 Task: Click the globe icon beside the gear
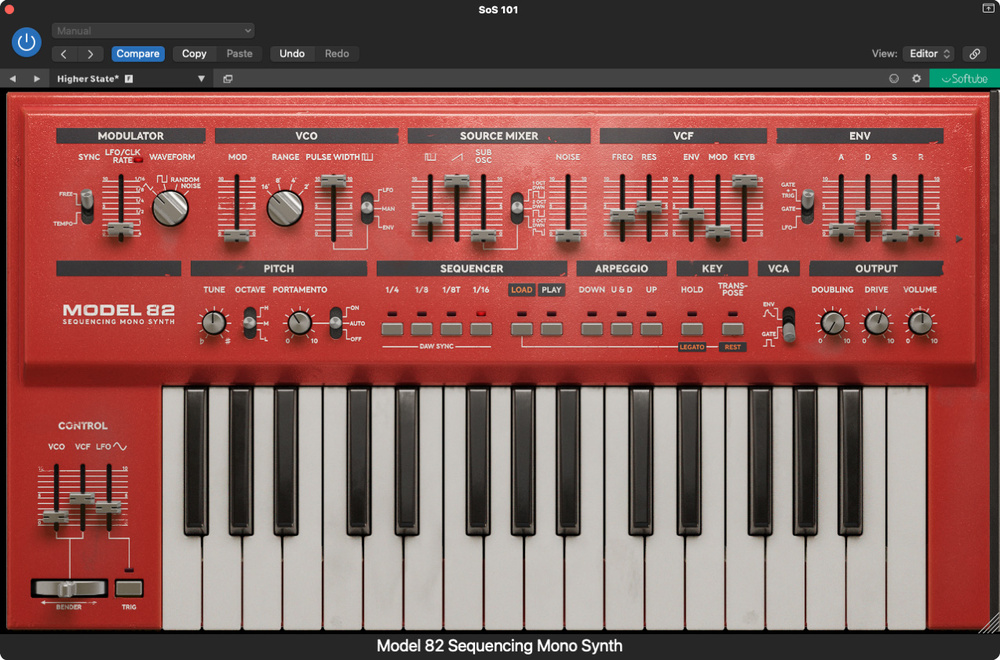click(893, 78)
